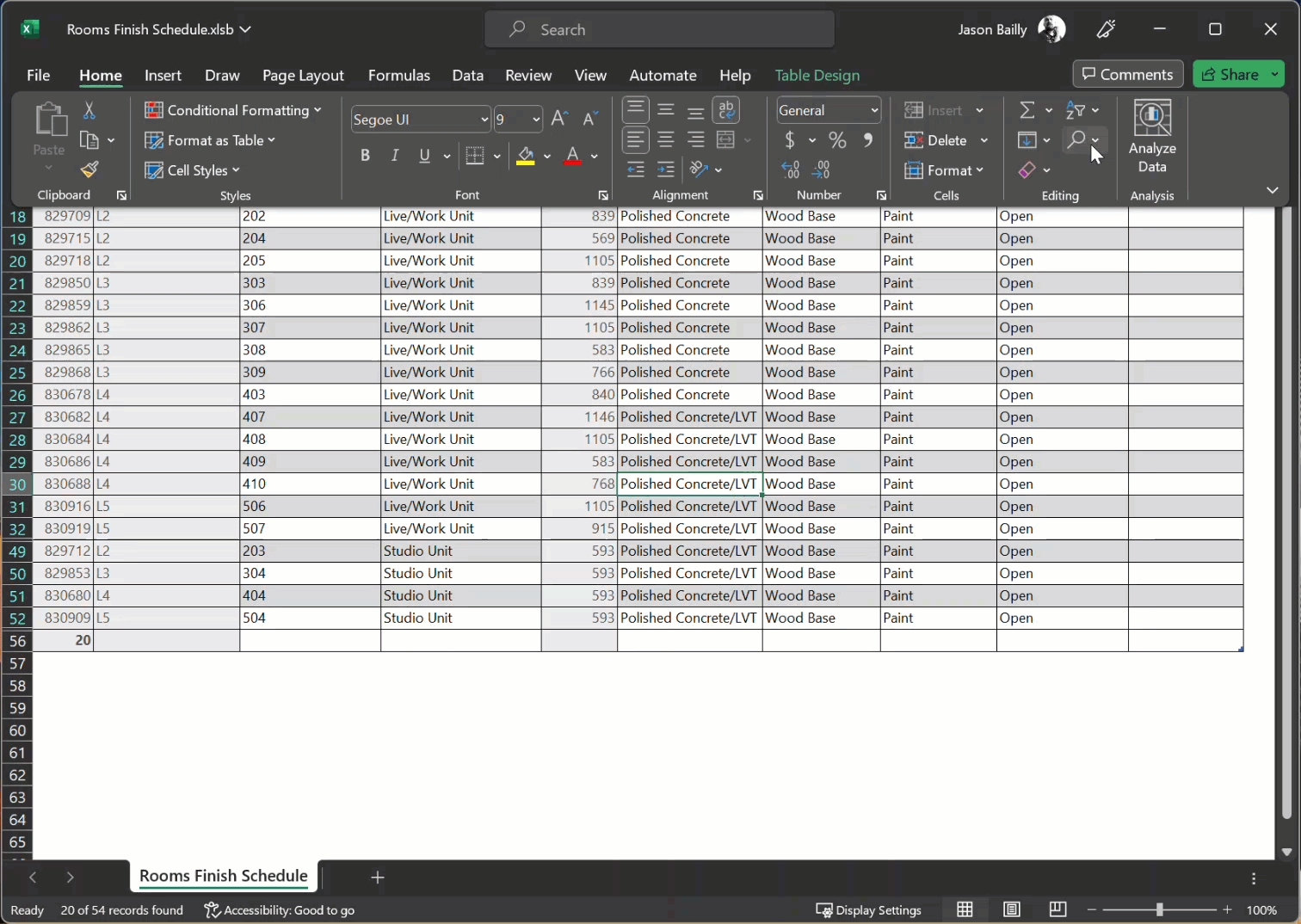Click Orientation text angle icon
The image size is (1301, 924).
coord(699,169)
